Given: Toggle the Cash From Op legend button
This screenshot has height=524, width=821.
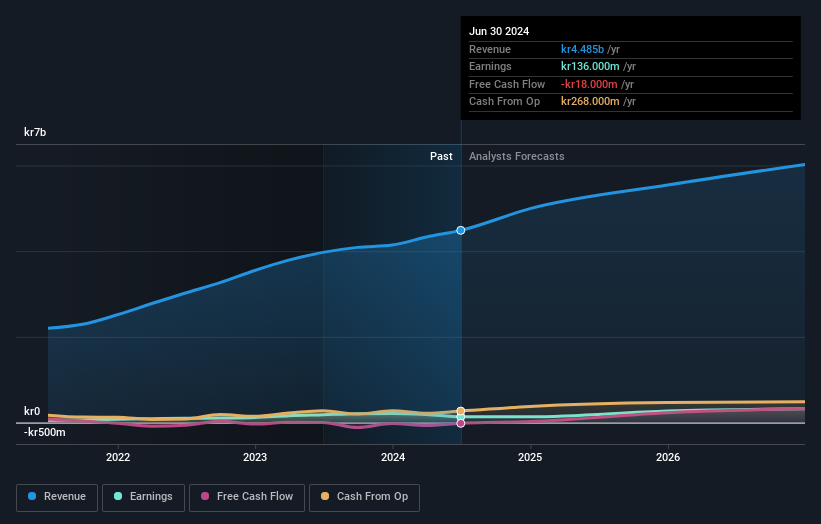Looking at the screenshot, I should 364,497.
